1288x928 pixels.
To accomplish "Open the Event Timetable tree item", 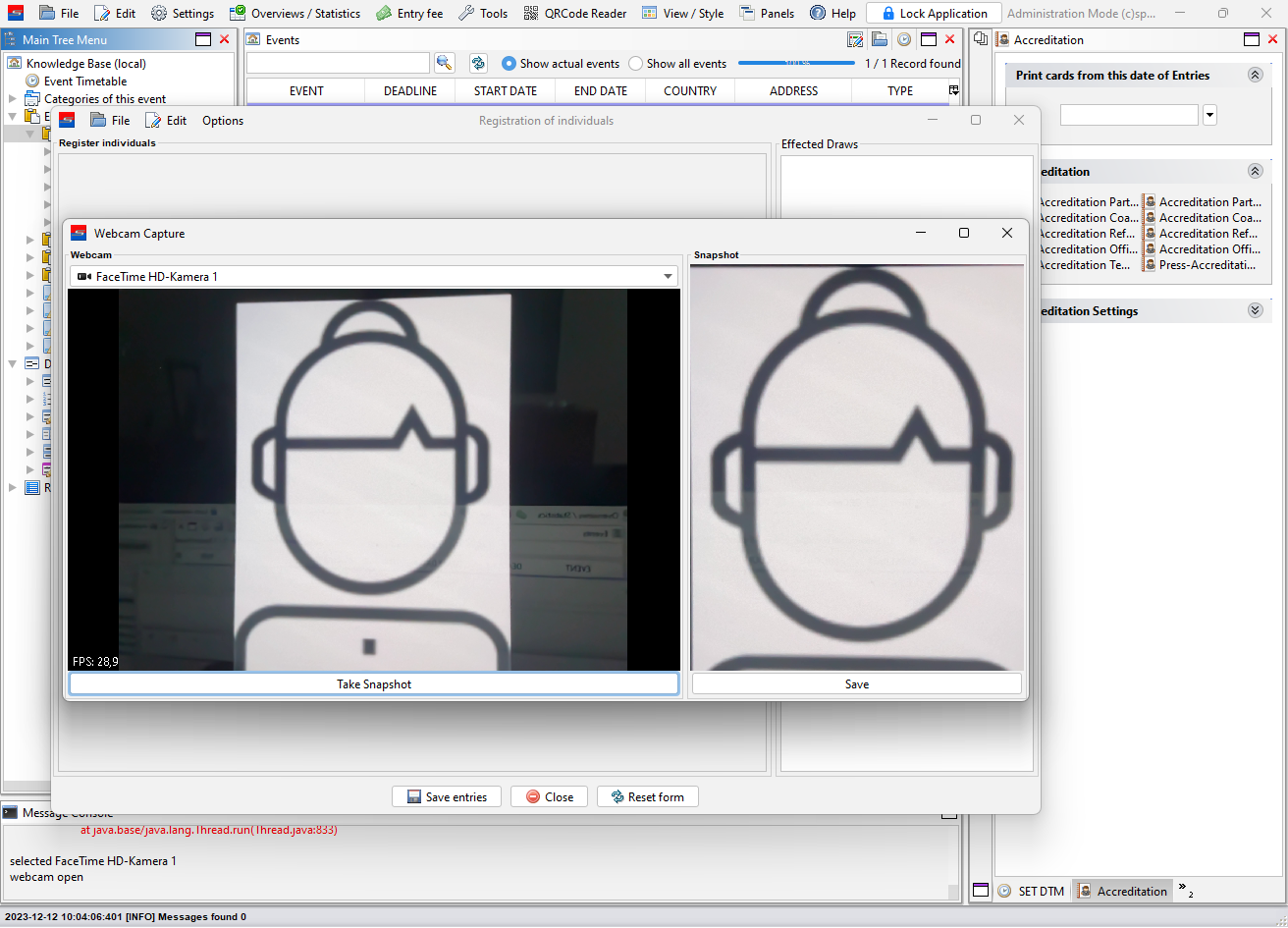I will [x=84, y=82].
